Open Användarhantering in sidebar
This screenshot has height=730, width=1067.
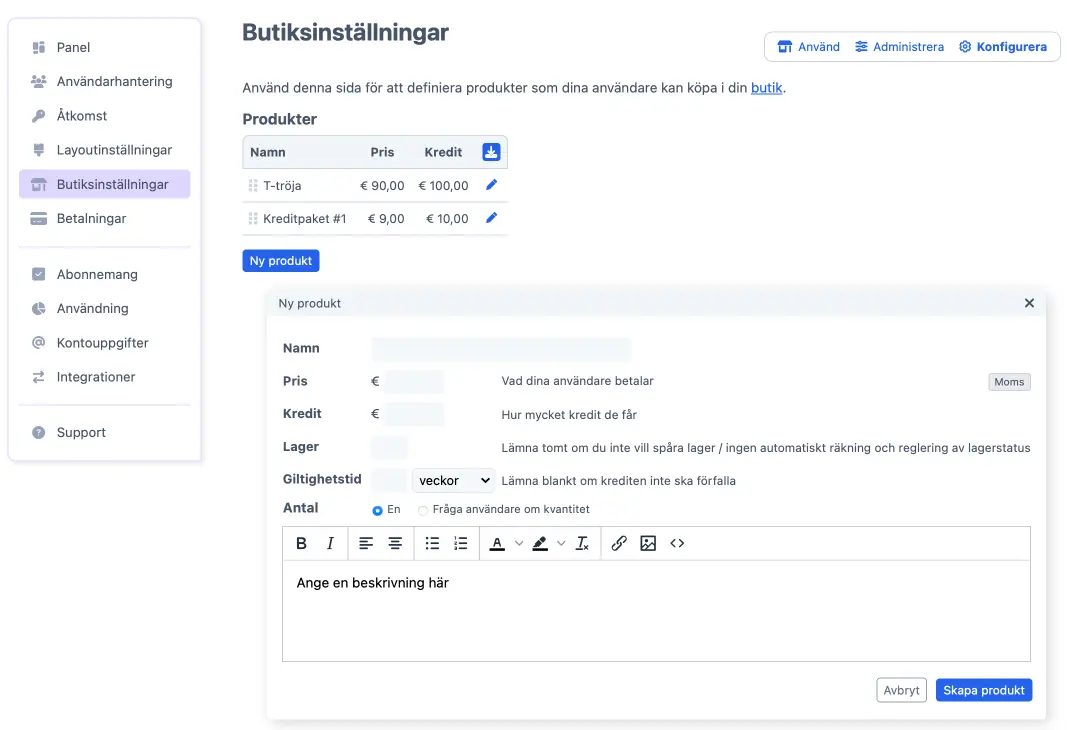click(105, 82)
